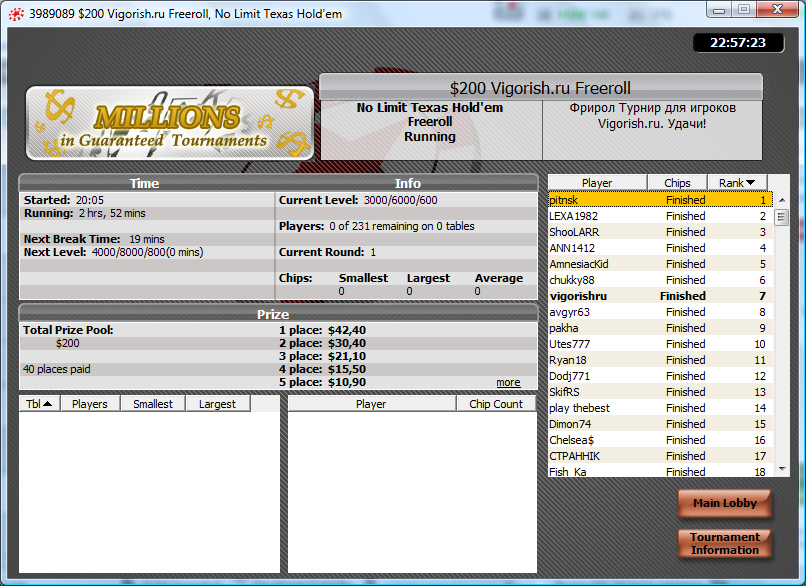Close the tournament lobby window

(x=778, y=10)
